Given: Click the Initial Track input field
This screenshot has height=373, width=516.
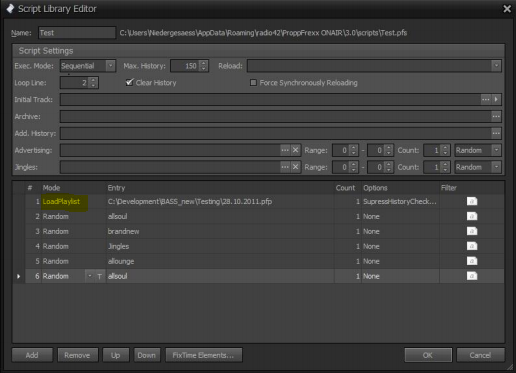Looking at the screenshot, I should click(270, 99).
